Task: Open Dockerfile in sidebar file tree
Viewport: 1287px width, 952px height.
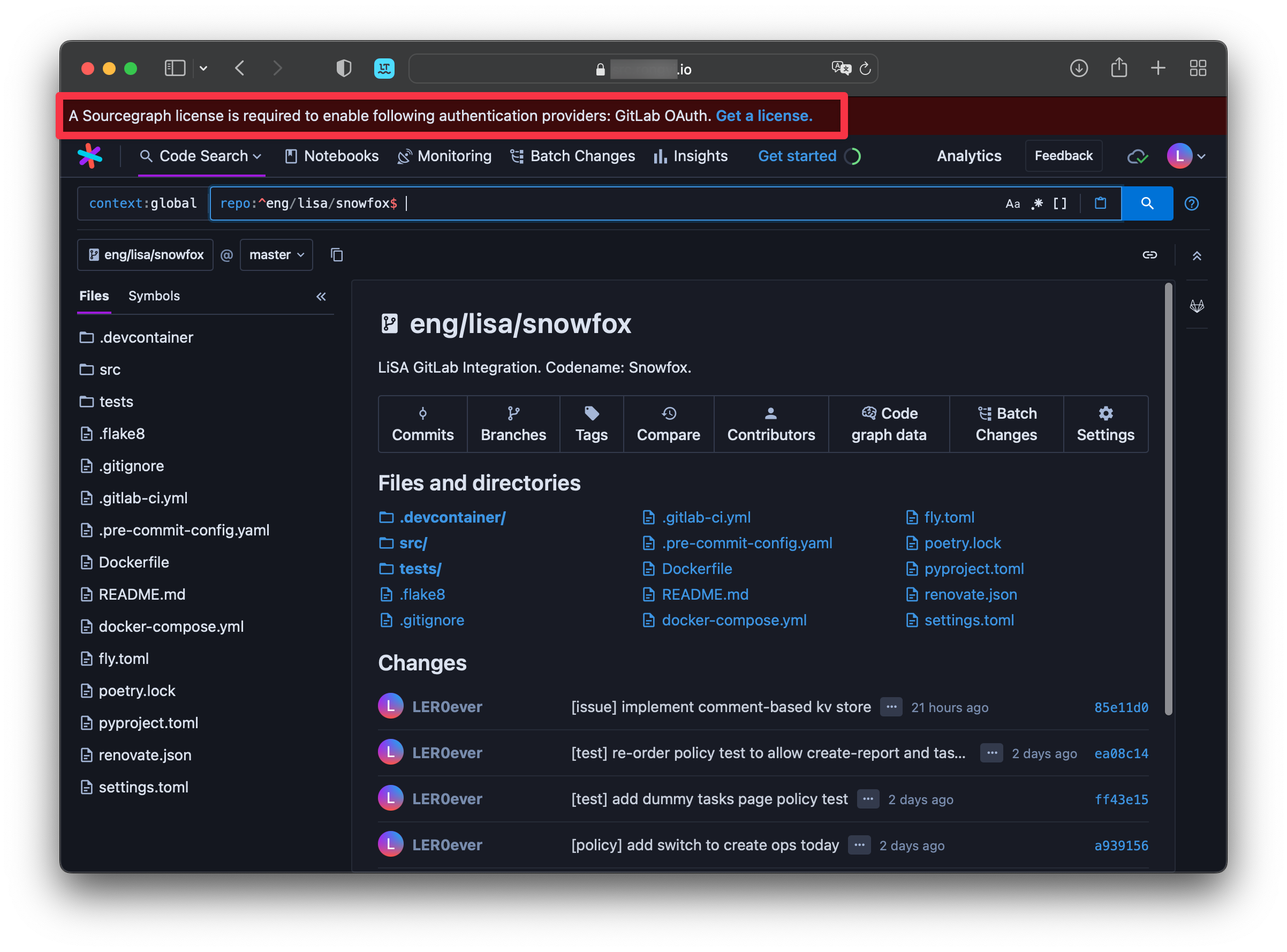Action: [124, 562]
